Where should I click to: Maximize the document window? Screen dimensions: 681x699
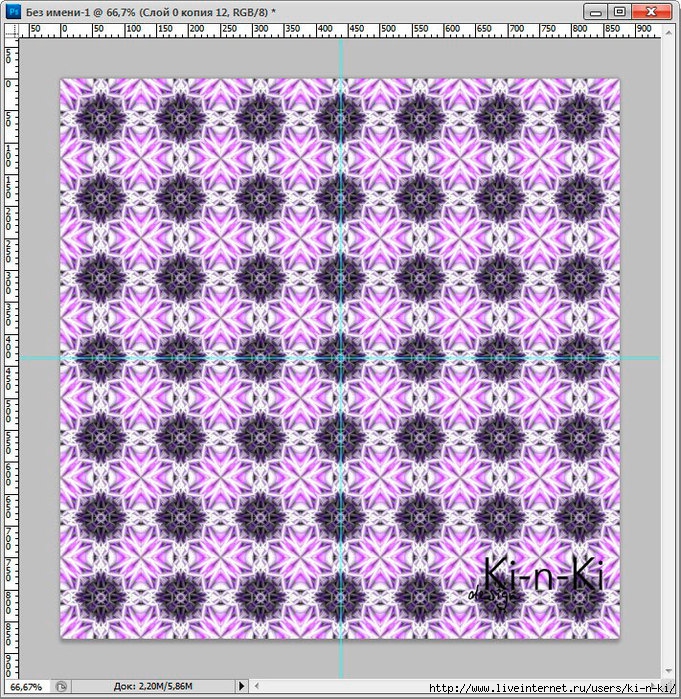619,12
